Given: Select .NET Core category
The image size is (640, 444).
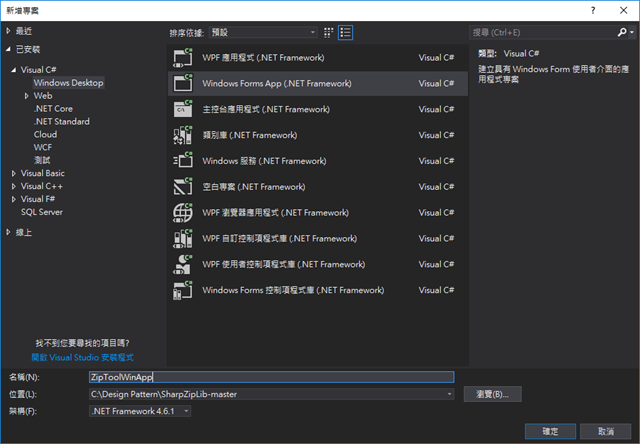Looking at the screenshot, I should 53,109.
